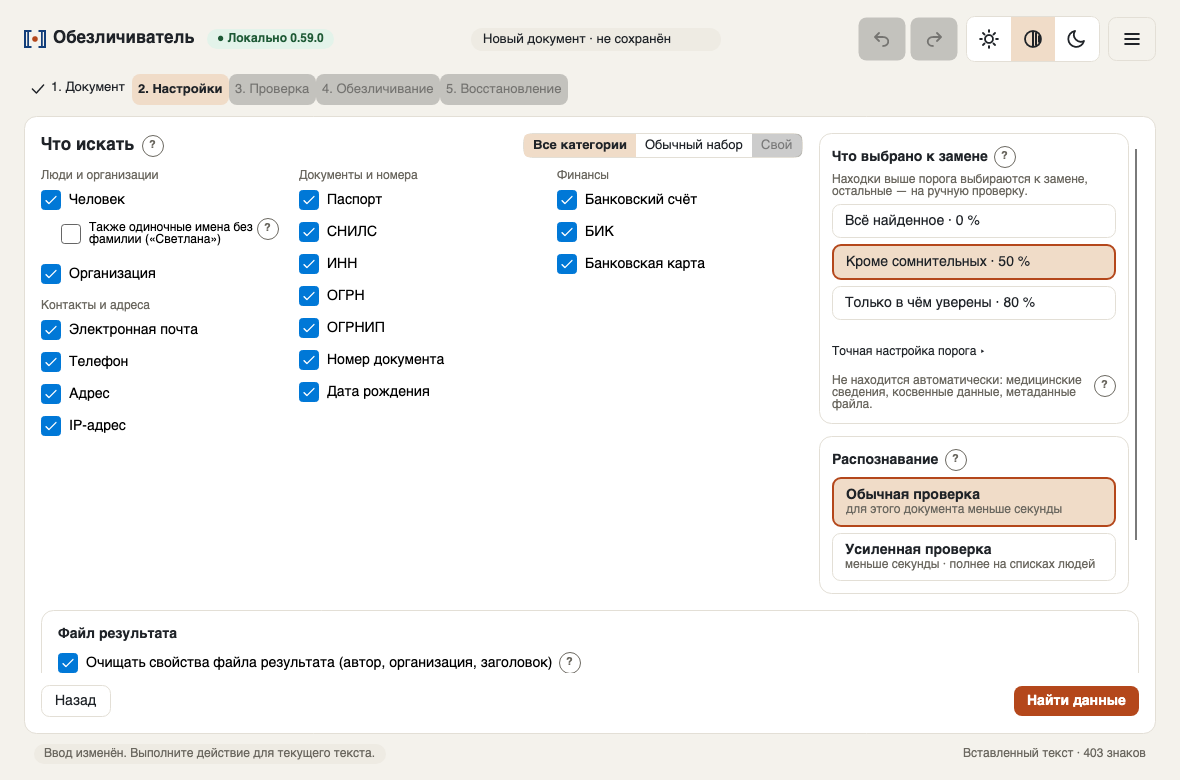Go to step 1. Документ
The width and height of the screenshot is (1180, 780).
(x=78, y=87)
